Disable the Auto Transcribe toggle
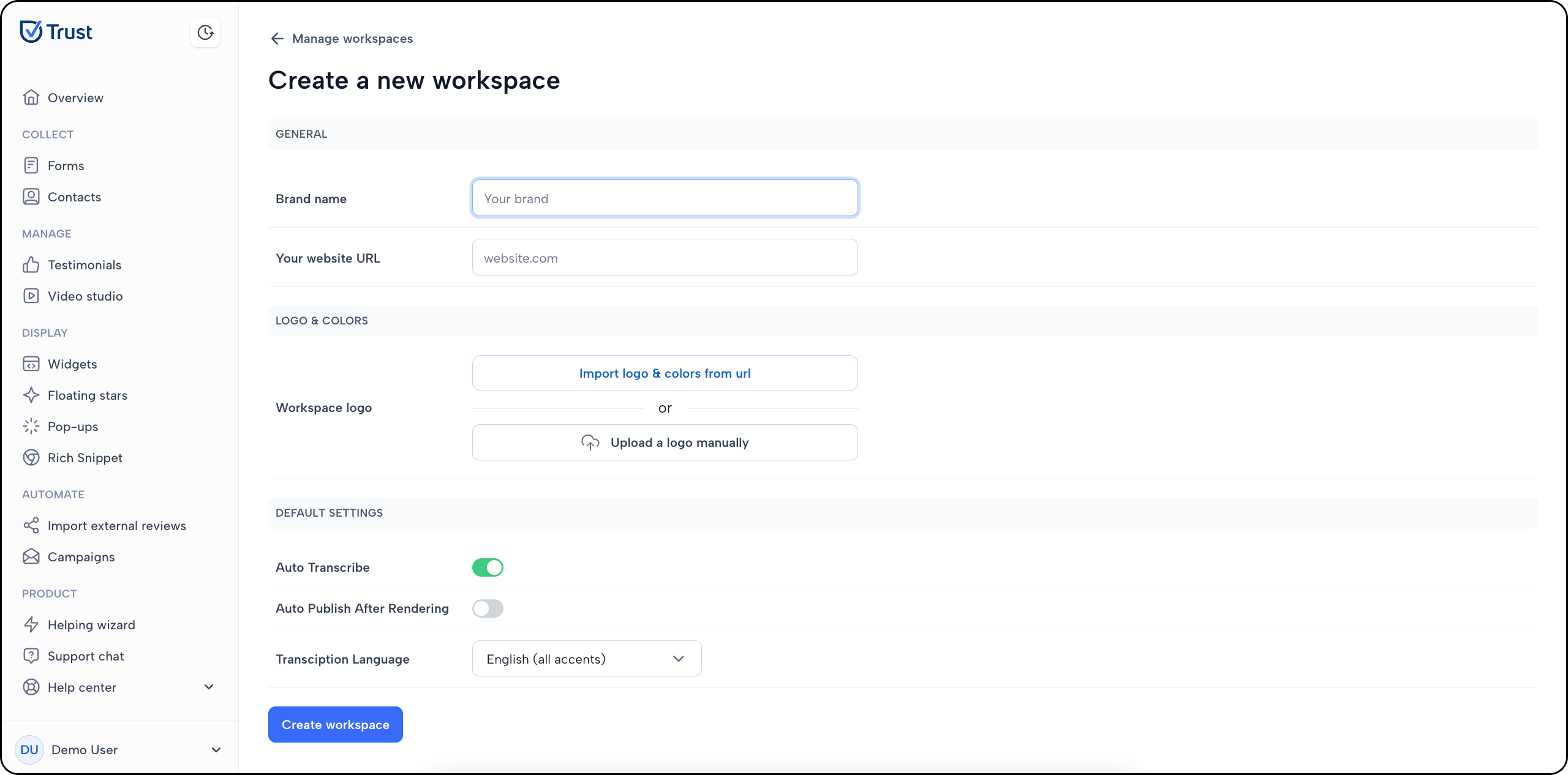Viewport: 1568px width, 775px height. tap(488, 567)
